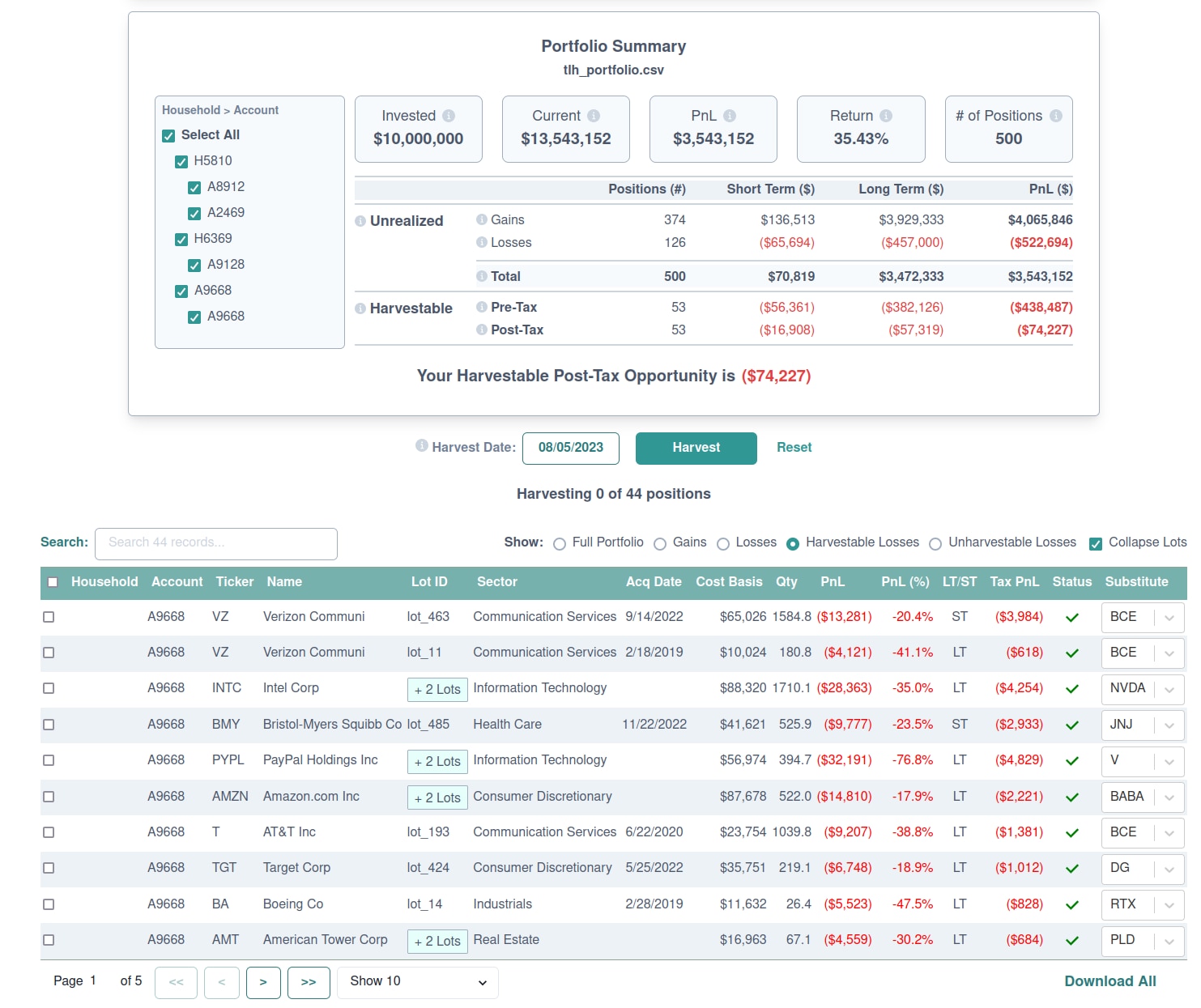Check the Boeing Co row checkbox

tap(49, 904)
